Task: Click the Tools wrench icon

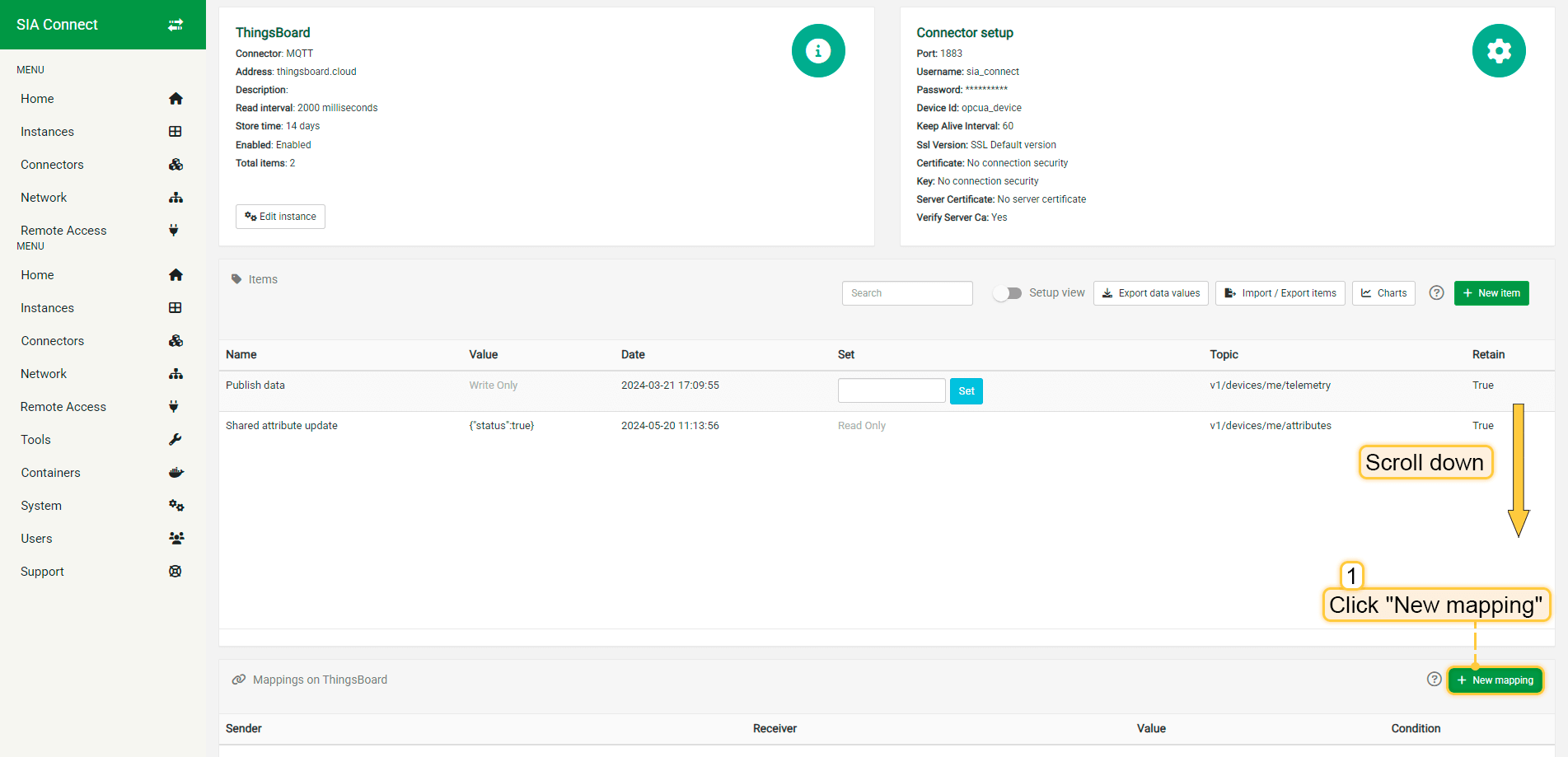Action: coord(176,440)
